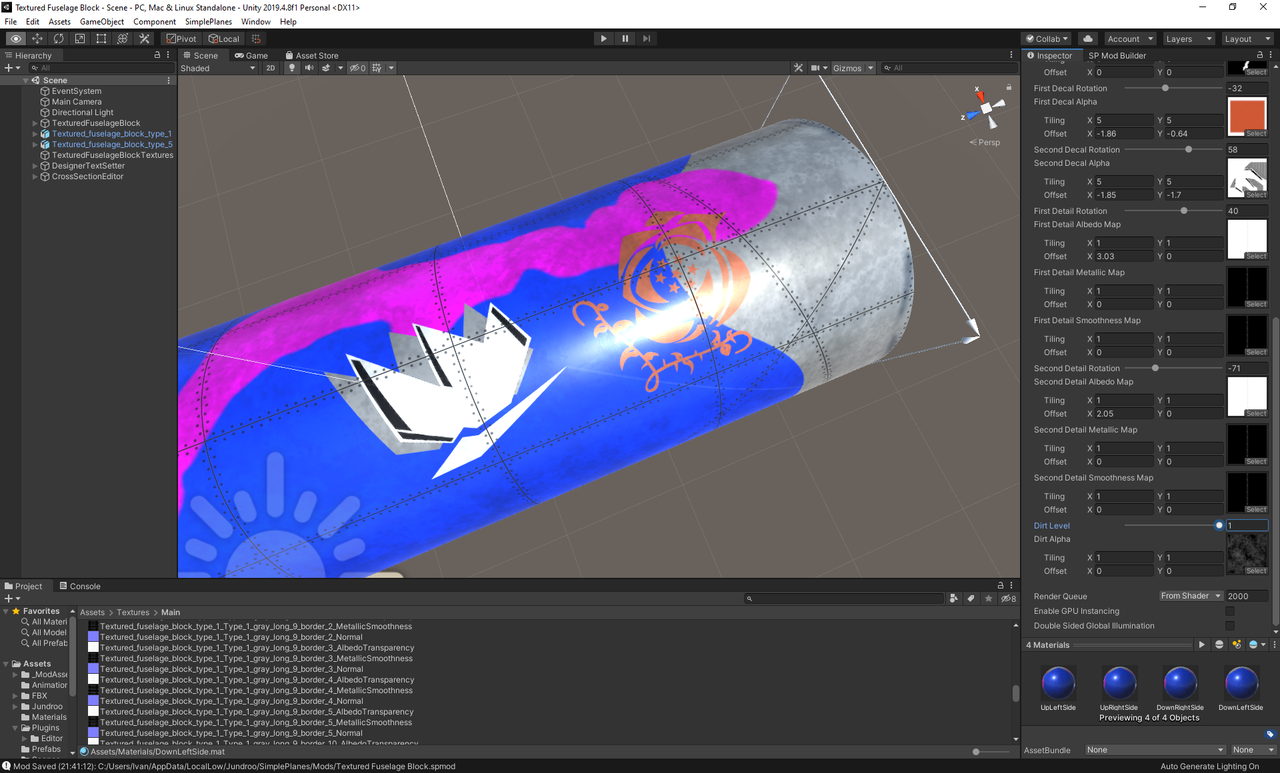This screenshot has height=773, width=1280.
Task: Search by label tag icon in Project panel
Action: click(x=971, y=598)
